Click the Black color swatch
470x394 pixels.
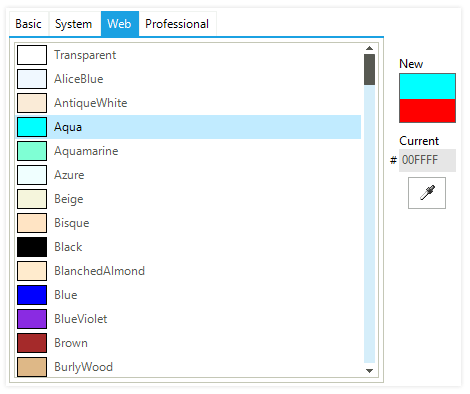[x=32, y=247]
